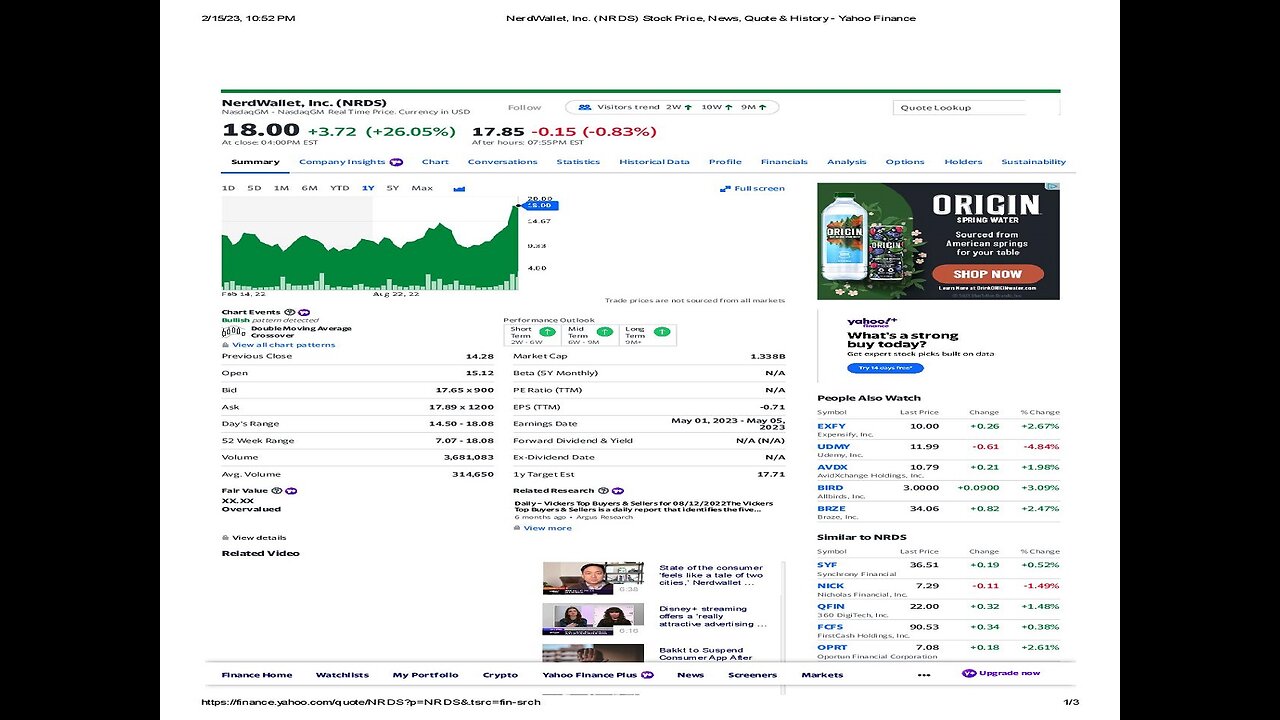1280x720 pixels.
Task: Open the Sustainability tab
Action: point(1033,162)
